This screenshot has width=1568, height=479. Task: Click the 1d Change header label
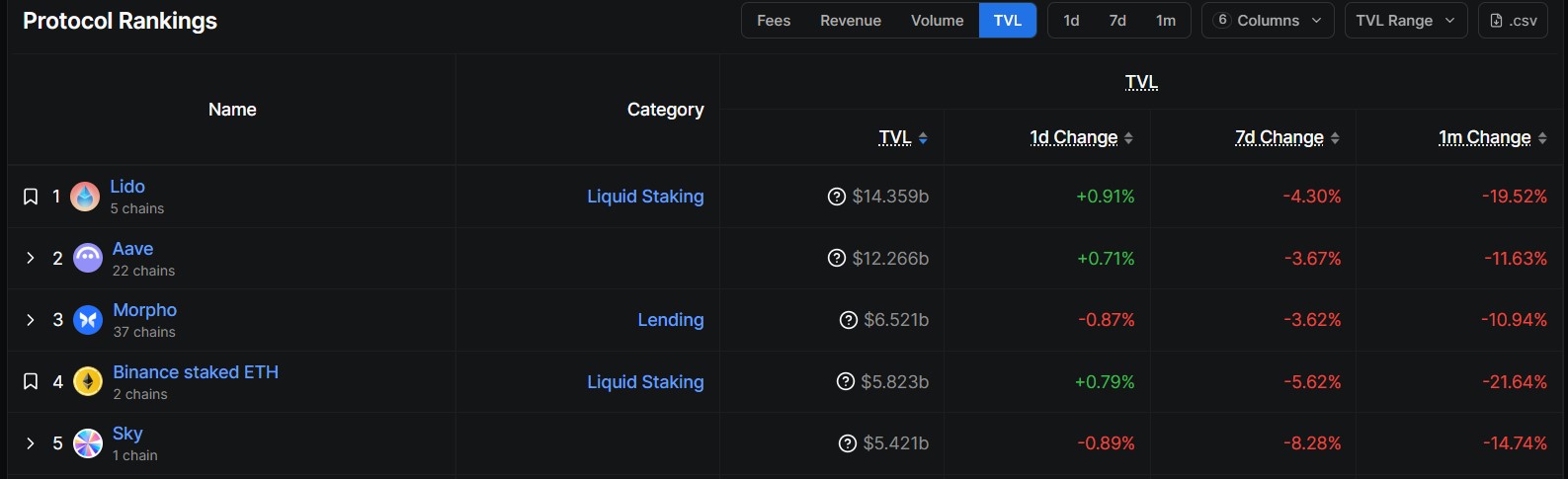1074,137
